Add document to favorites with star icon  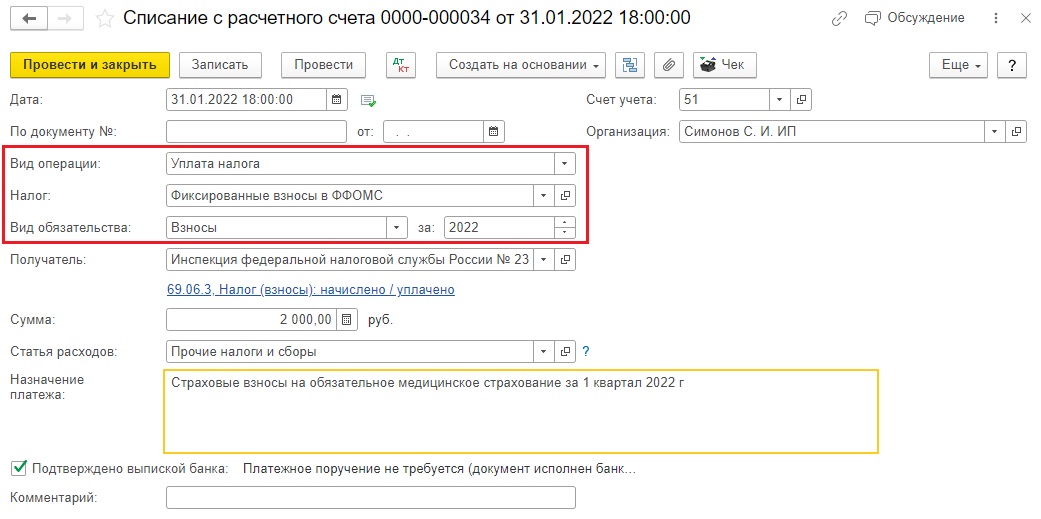coord(105,19)
